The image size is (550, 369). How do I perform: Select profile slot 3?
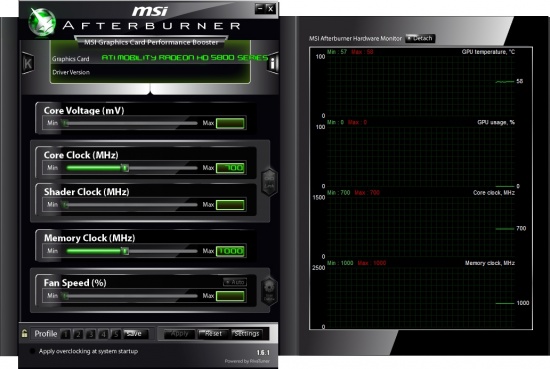coord(90,334)
